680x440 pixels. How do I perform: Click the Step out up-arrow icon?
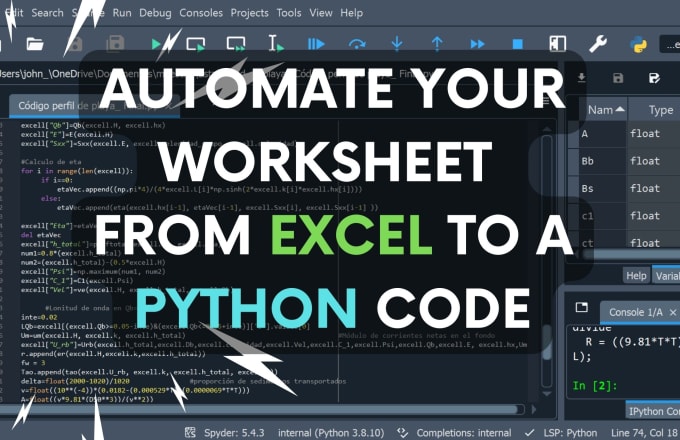[x=437, y=44]
